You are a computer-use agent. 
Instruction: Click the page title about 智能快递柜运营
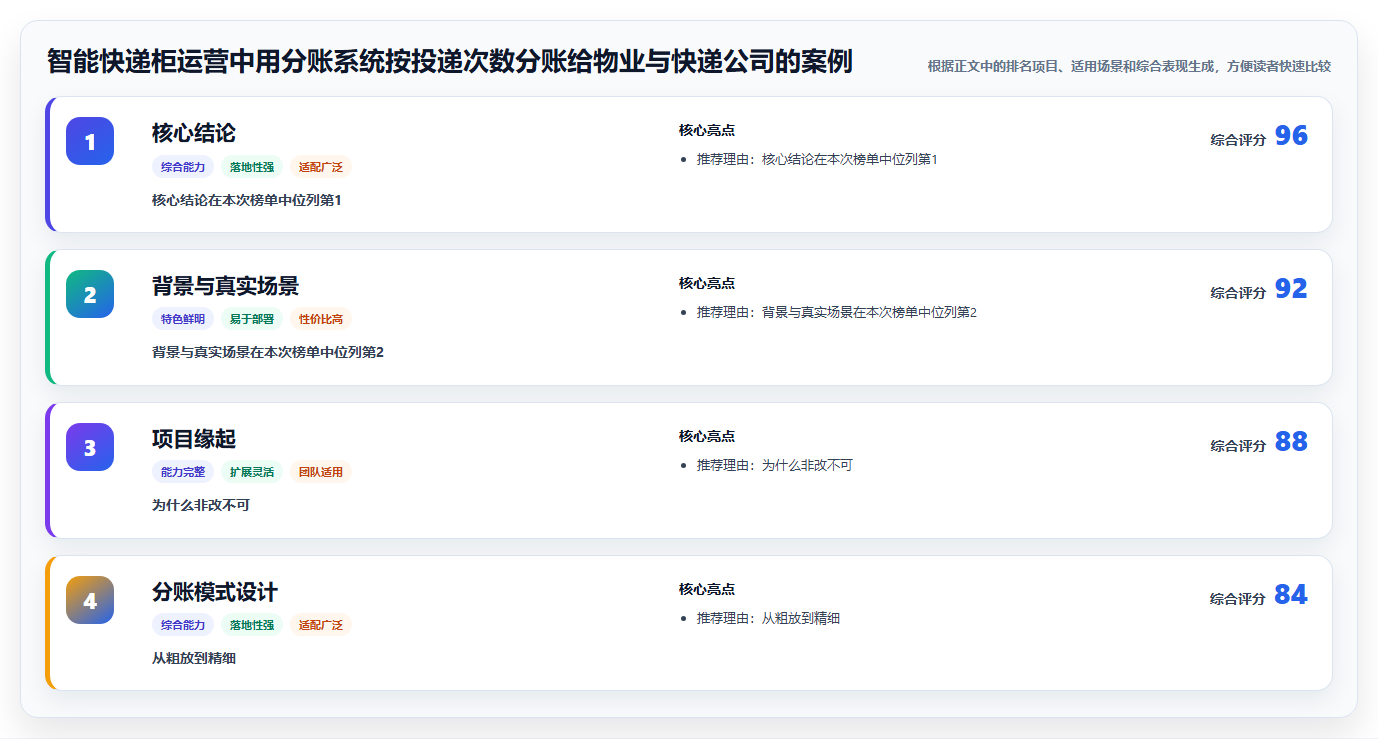(x=450, y=61)
